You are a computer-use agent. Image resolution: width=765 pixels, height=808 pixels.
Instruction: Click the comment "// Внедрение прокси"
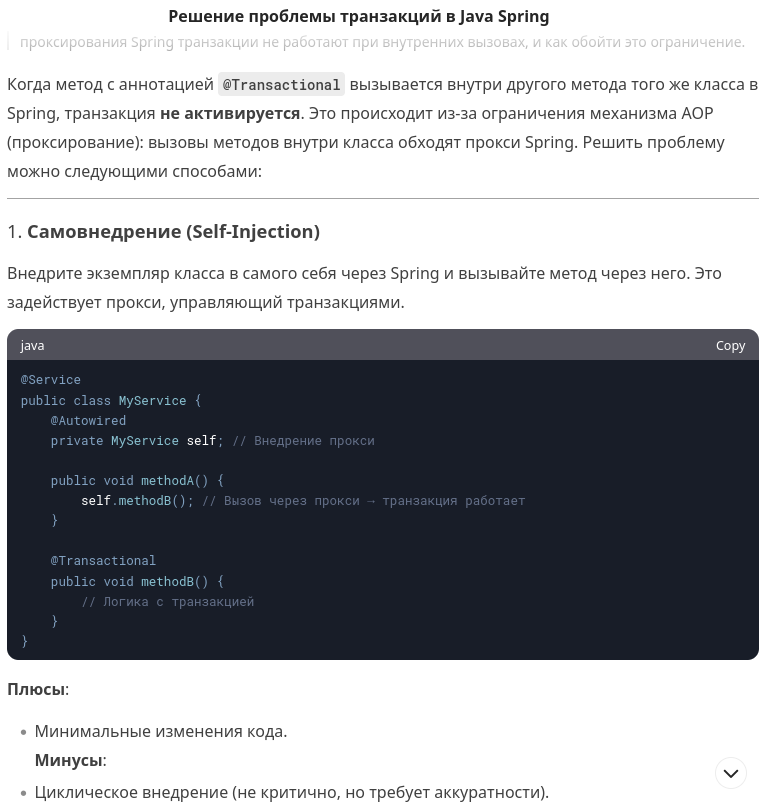pos(302,440)
